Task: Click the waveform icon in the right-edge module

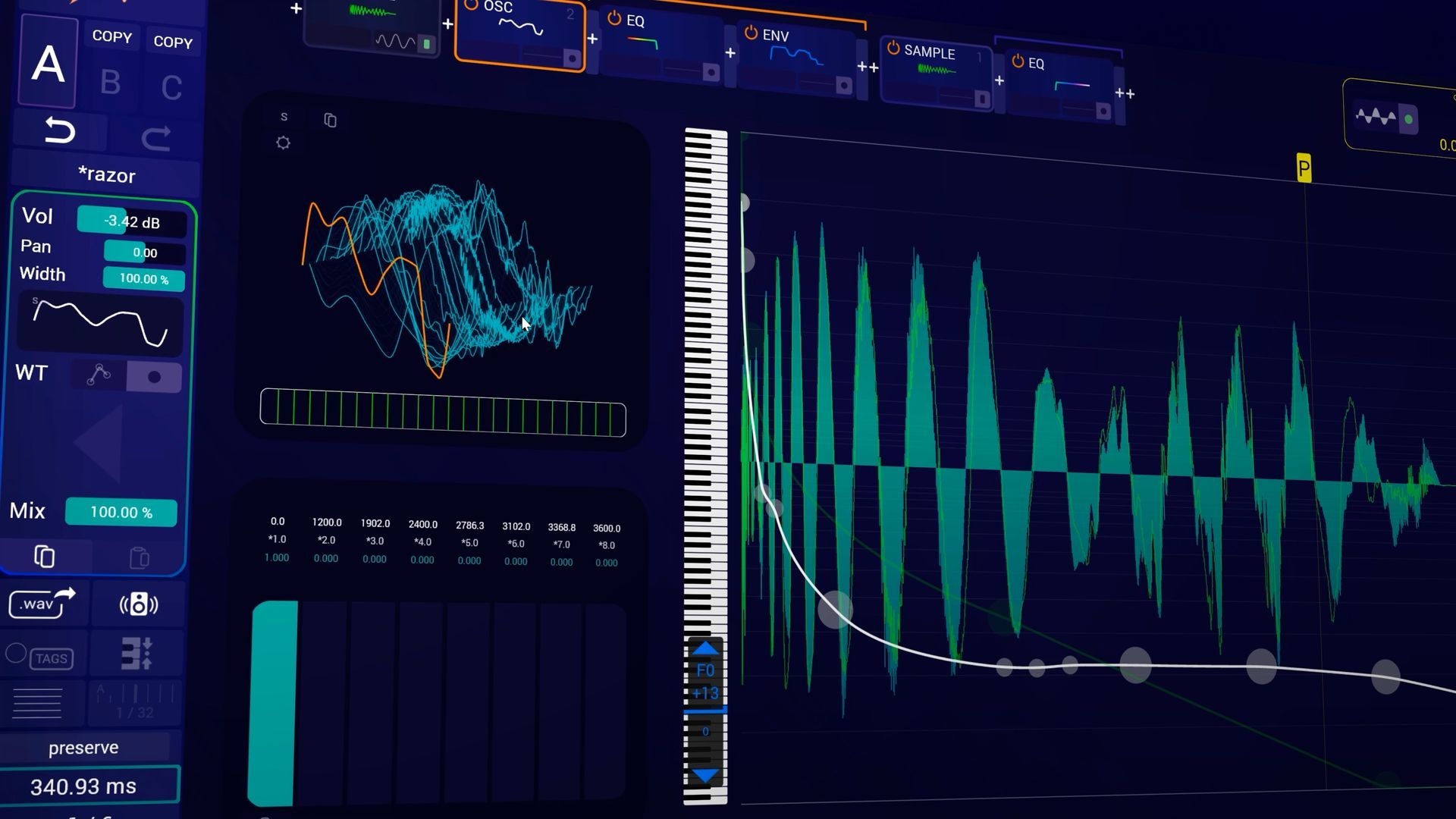Action: [1376, 117]
